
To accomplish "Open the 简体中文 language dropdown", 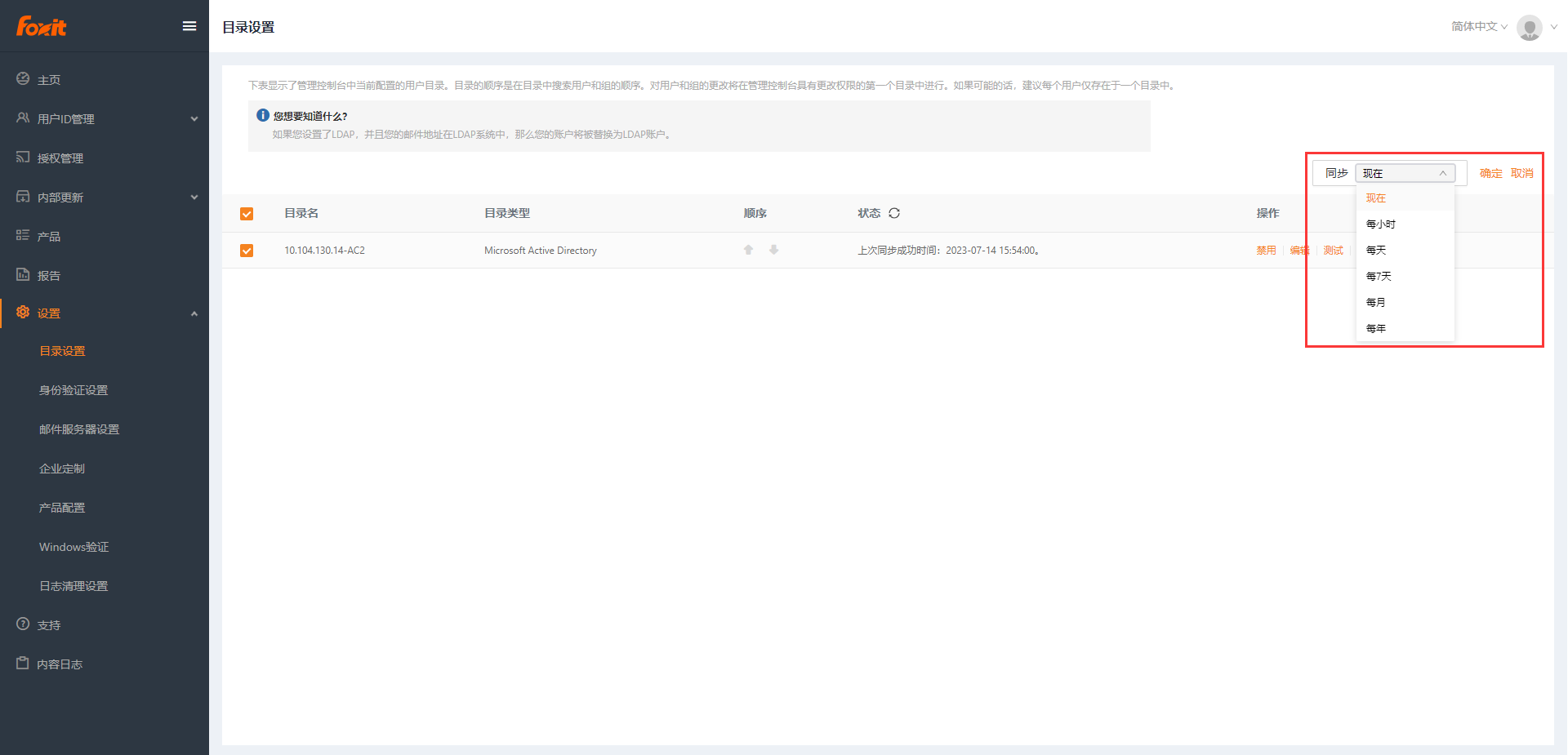I will click(1479, 26).
